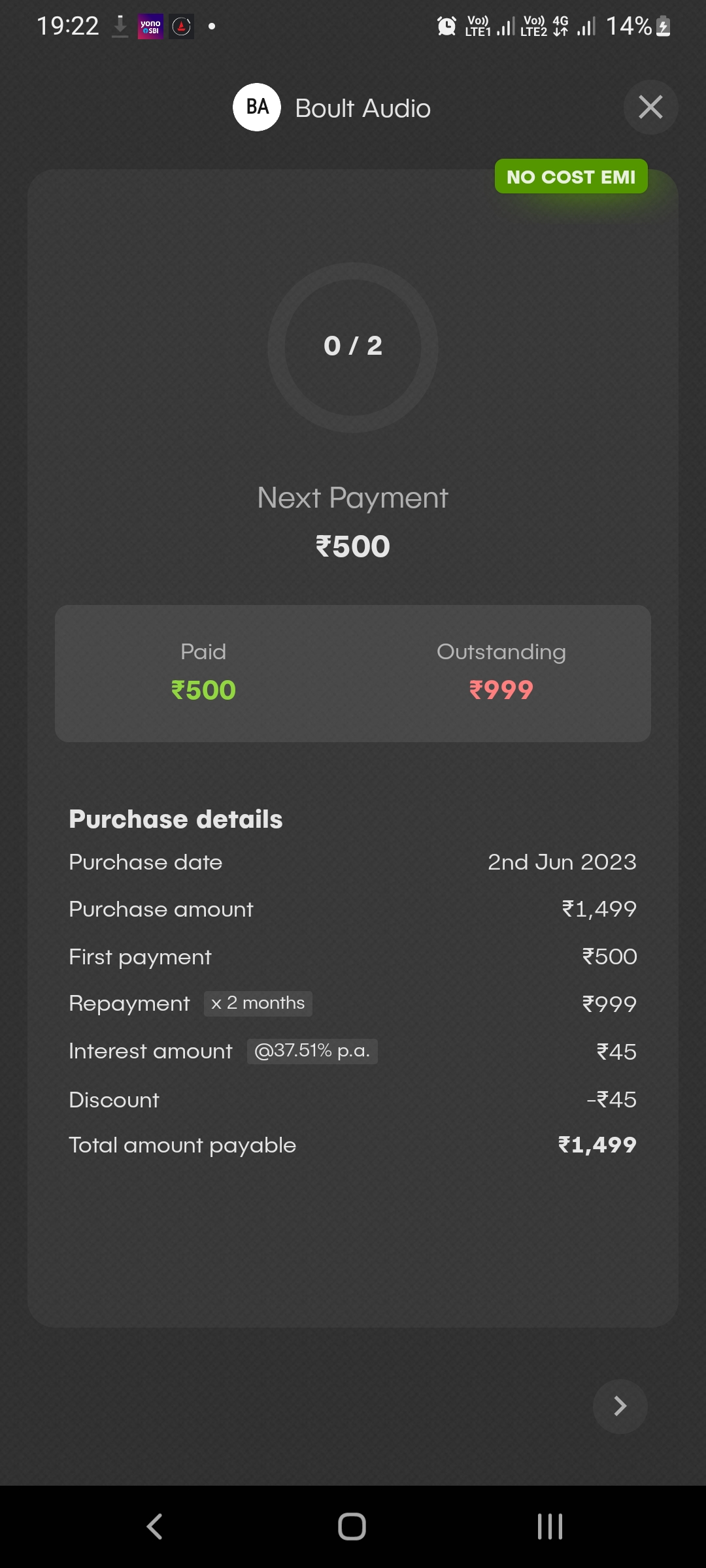Tap the download notification icon
The height and width of the screenshot is (1568, 706).
[120, 27]
